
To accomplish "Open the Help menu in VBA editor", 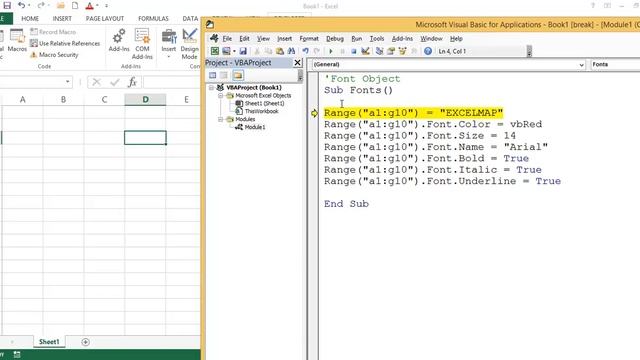I will tap(456, 39).
